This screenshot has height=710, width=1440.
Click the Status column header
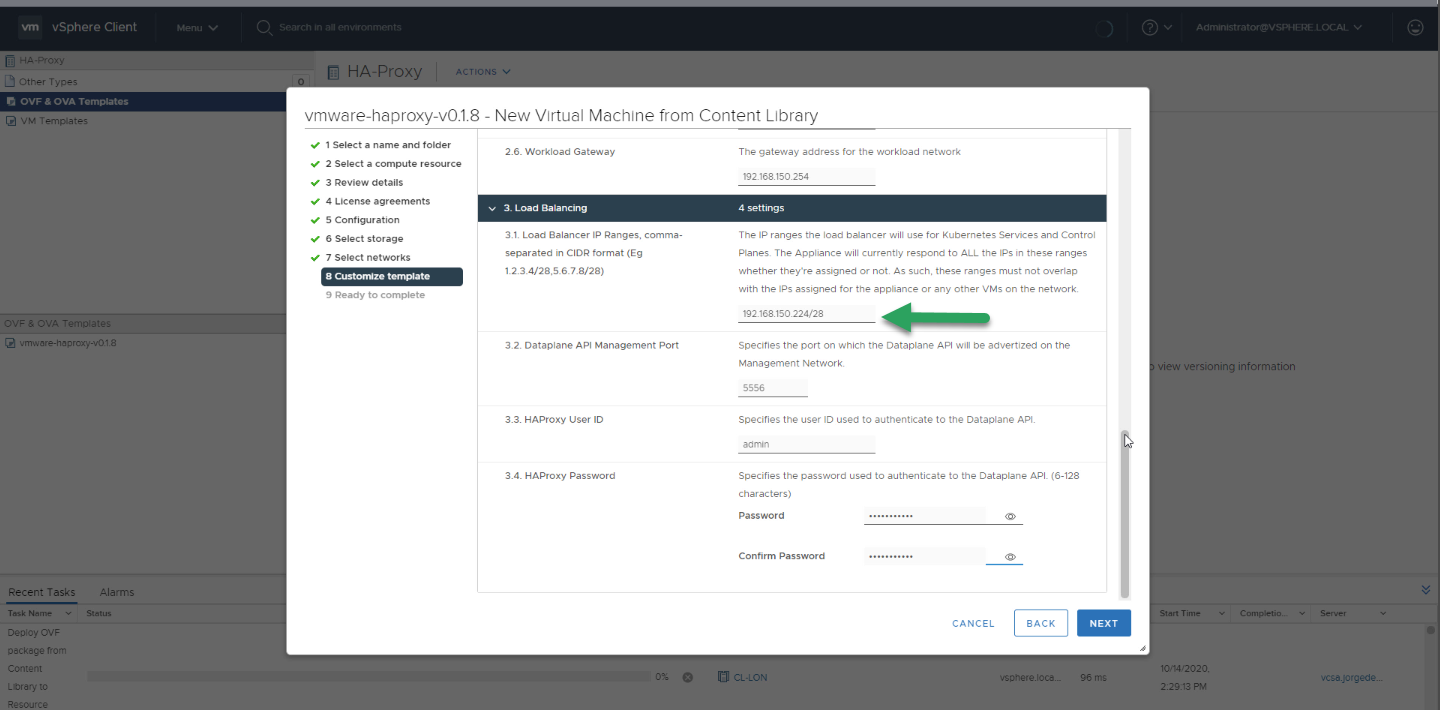click(99, 613)
